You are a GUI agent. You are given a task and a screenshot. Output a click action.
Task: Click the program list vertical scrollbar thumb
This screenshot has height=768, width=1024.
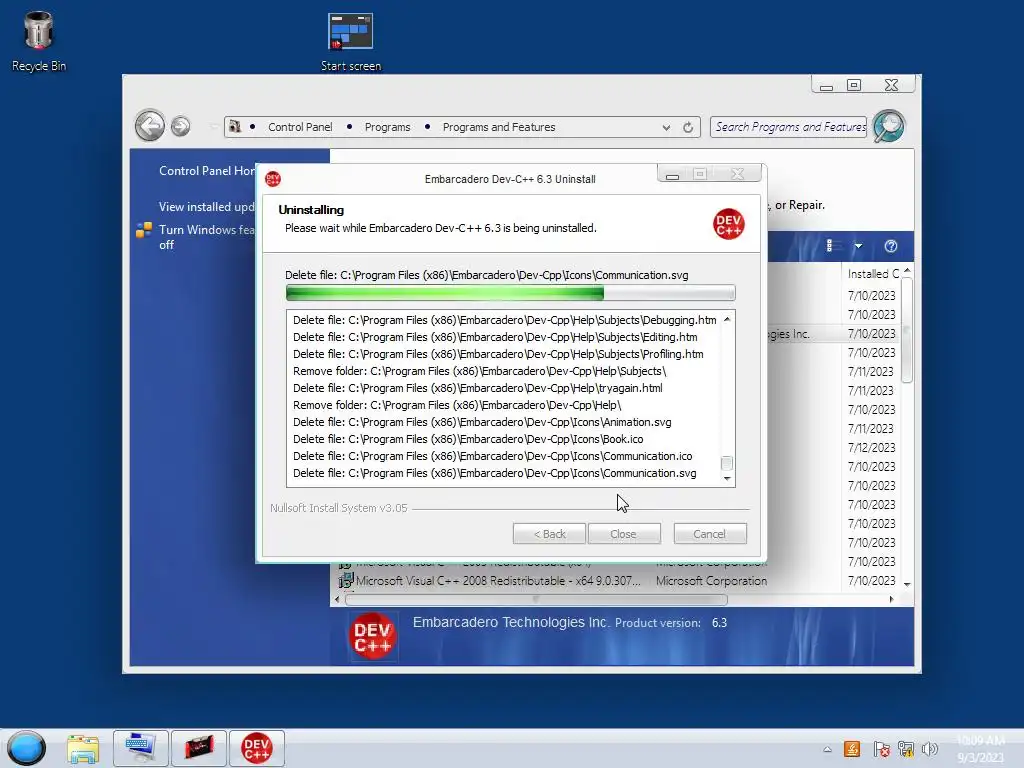906,330
